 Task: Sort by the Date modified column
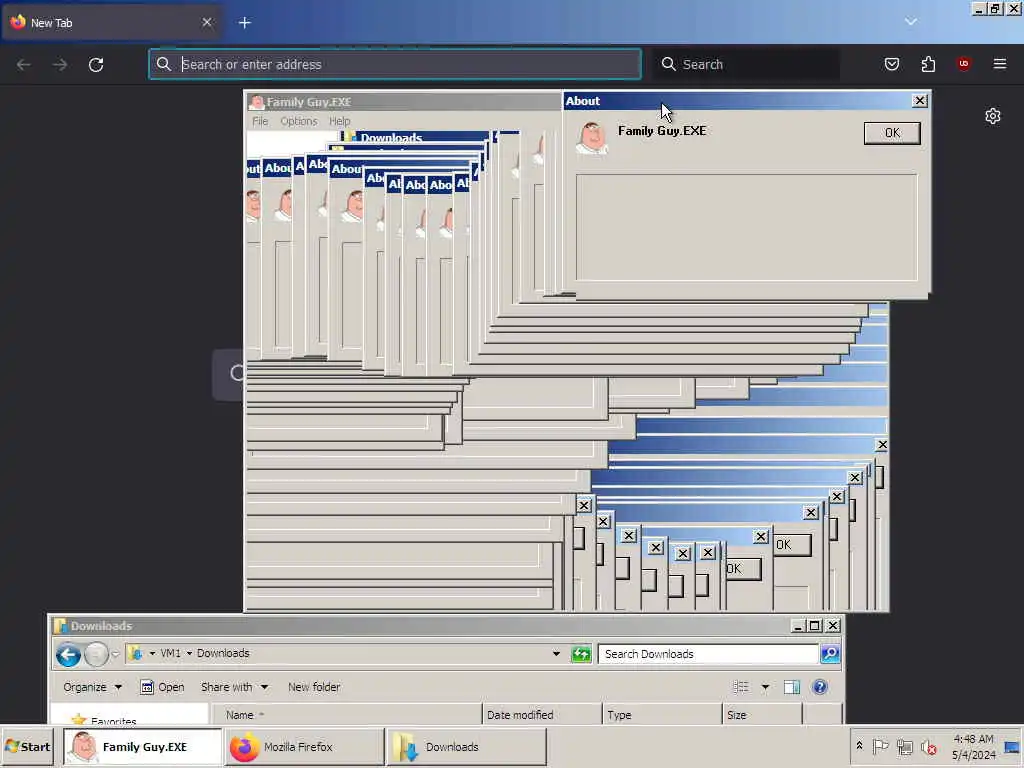542,715
